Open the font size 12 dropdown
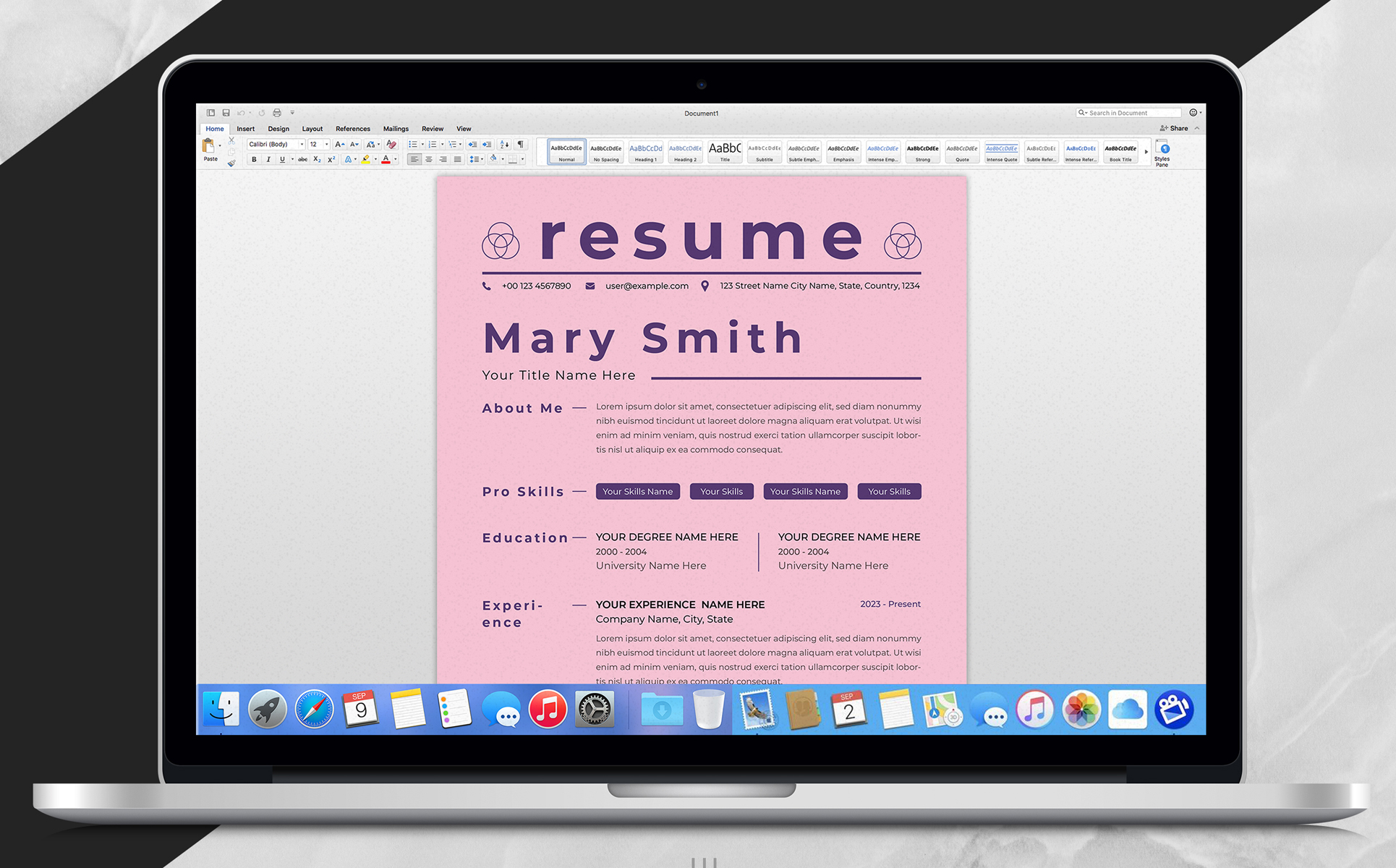 tap(326, 145)
